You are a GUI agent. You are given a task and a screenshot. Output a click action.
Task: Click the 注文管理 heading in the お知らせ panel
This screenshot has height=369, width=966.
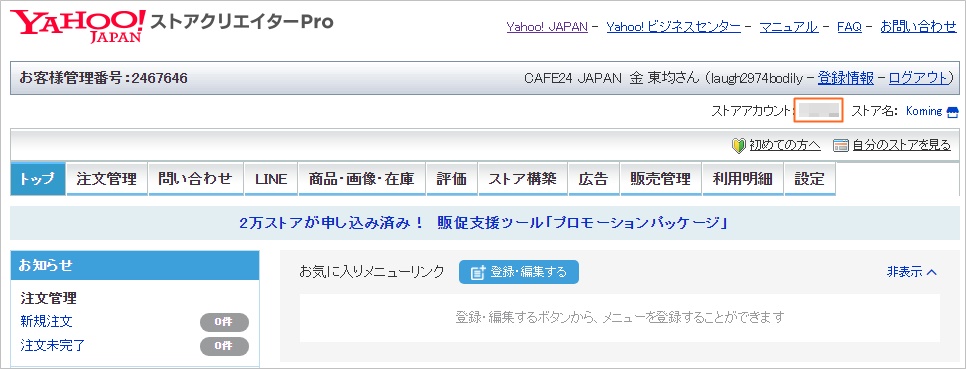(x=49, y=299)
